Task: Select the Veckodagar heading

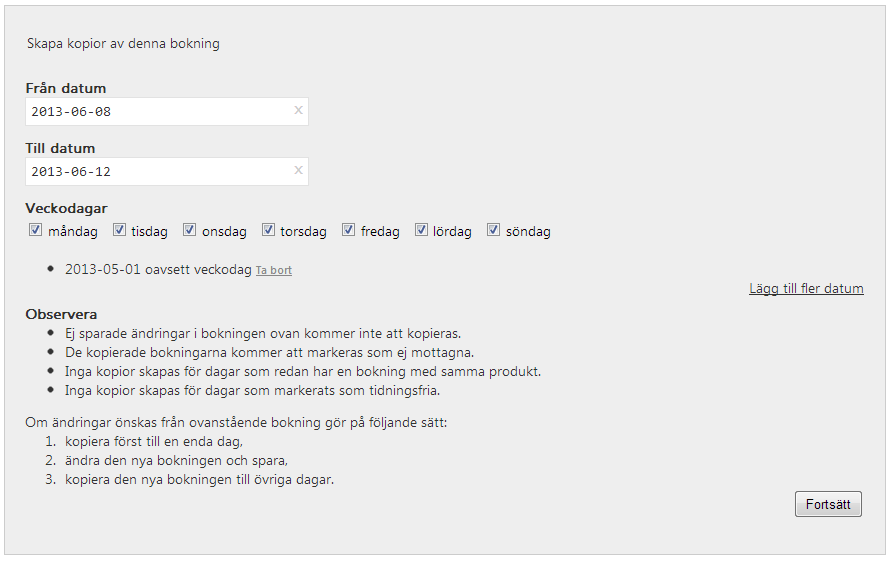Action: [66, 209]
